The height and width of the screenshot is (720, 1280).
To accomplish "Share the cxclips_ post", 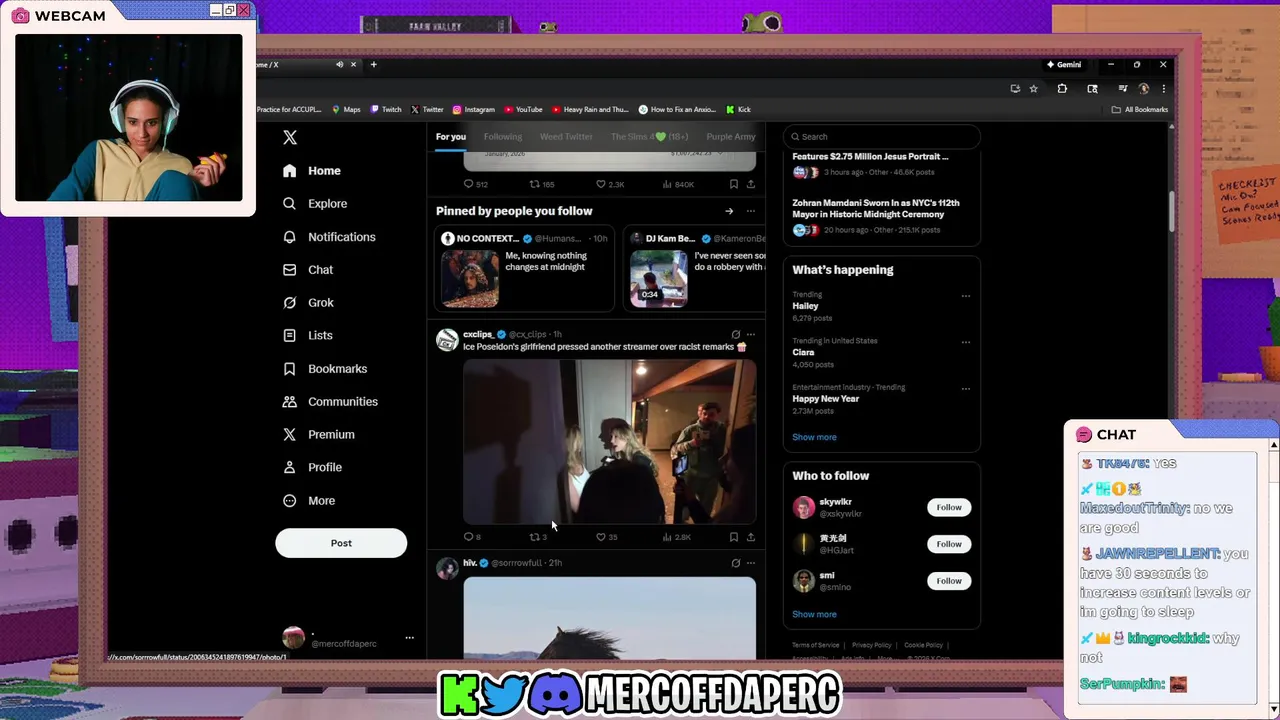I will (x=751, y=537).
